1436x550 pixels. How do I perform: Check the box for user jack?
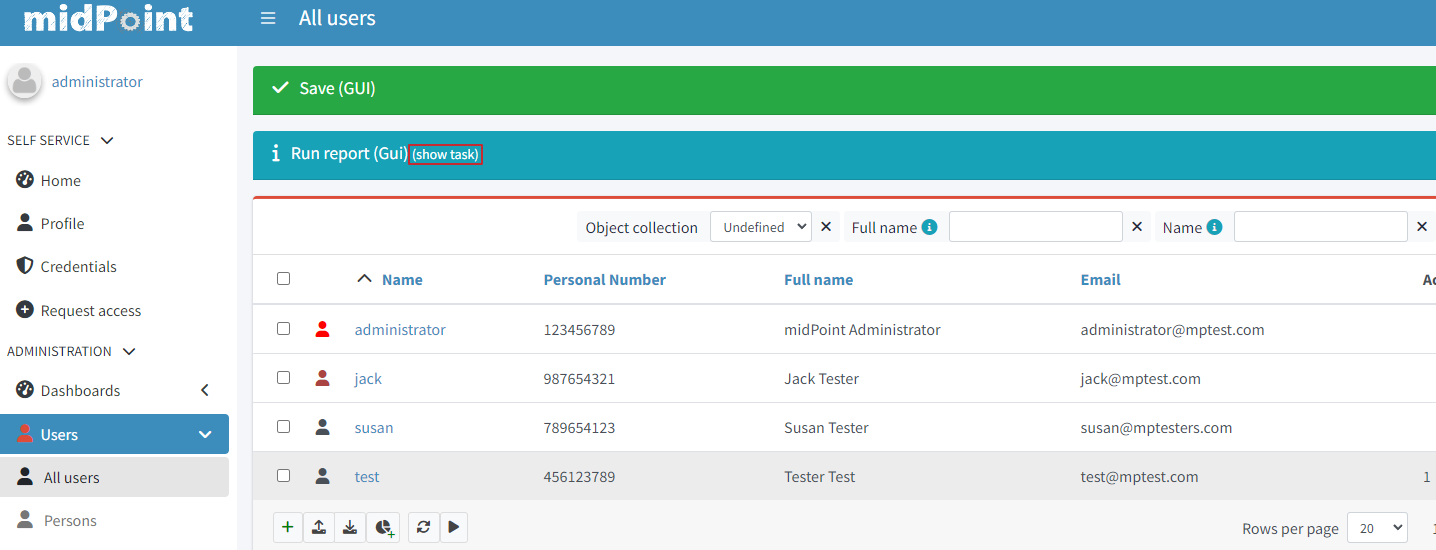[284, 378]
